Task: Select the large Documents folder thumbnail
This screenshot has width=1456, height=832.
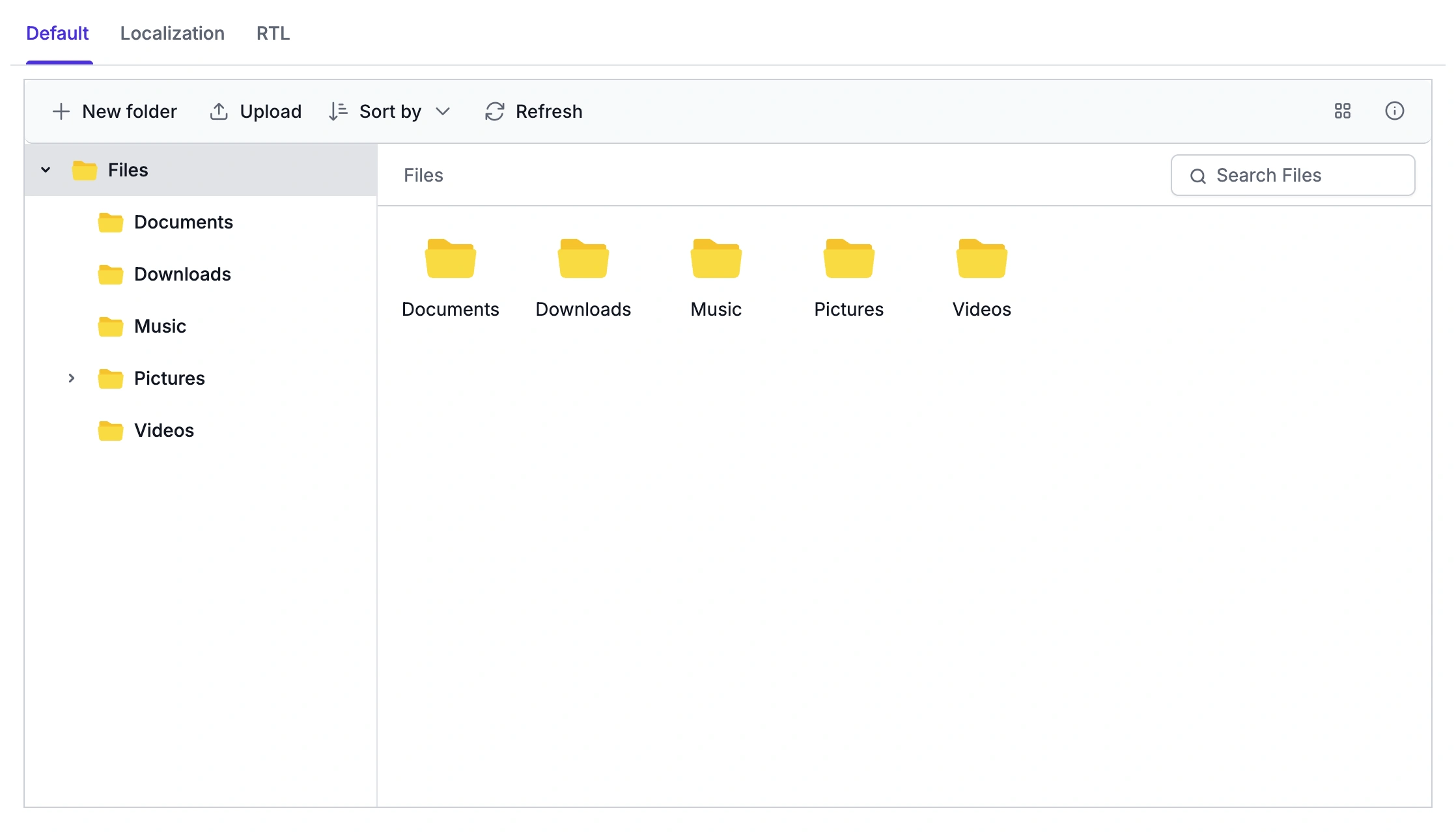Action: point(451,258)
